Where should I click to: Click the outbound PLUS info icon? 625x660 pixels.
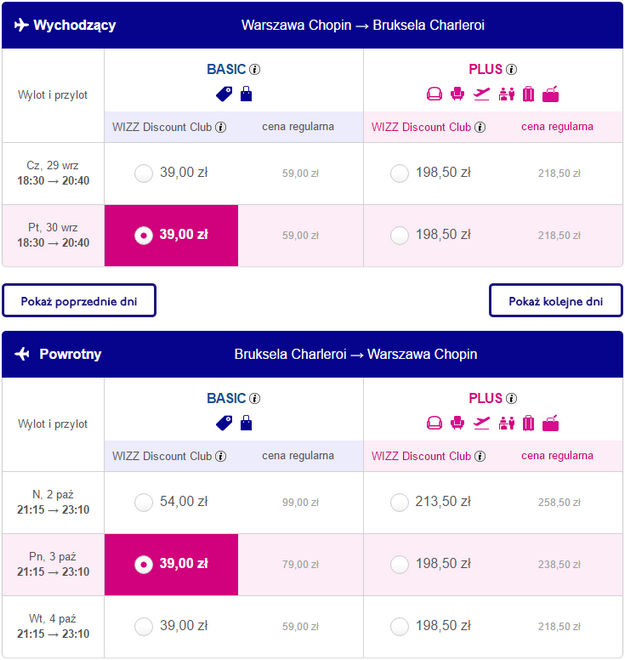(x=511, y=70)
